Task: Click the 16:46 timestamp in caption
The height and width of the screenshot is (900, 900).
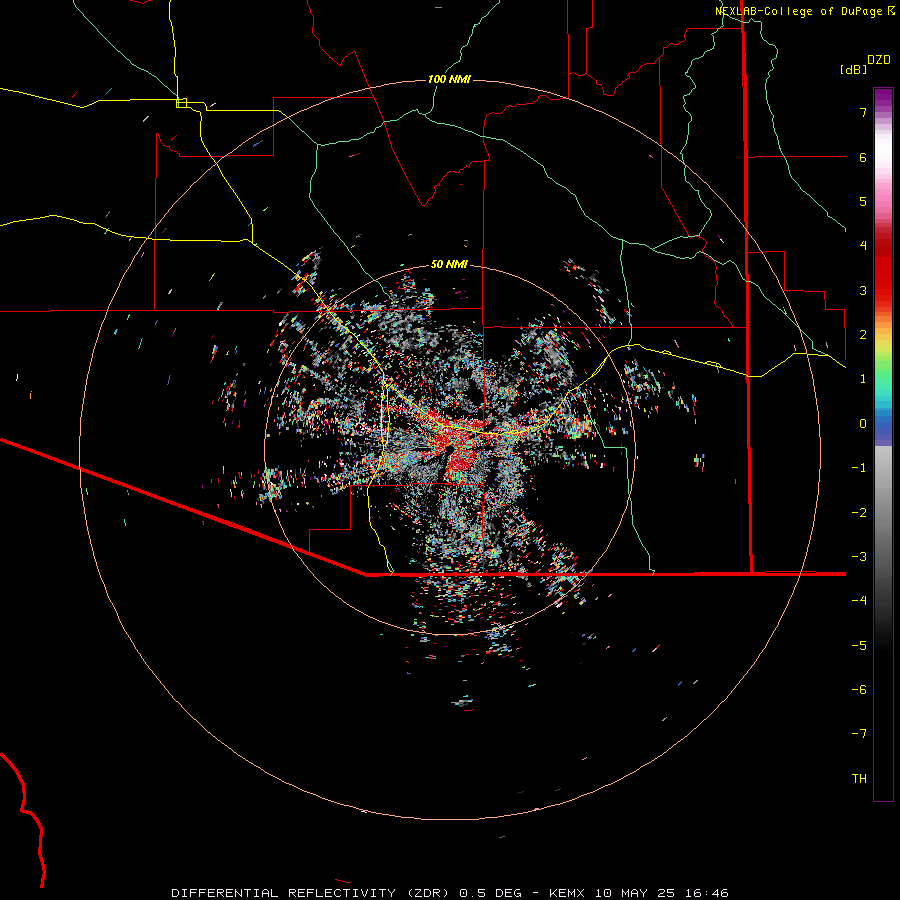Action: [x=707, y=893]
